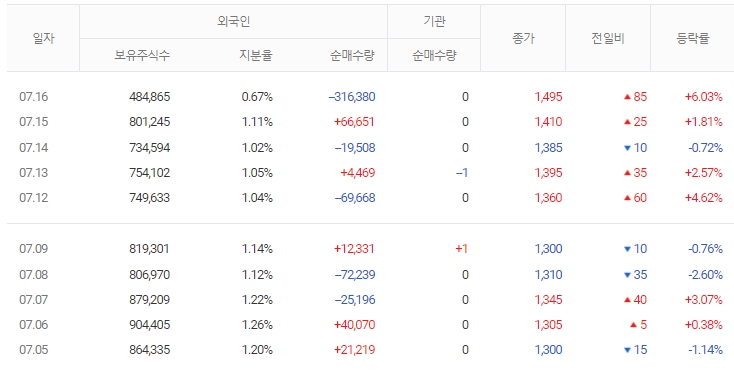Click the 0.67% ownership ratio
734x371 pixels.
(x=257, y=97)
